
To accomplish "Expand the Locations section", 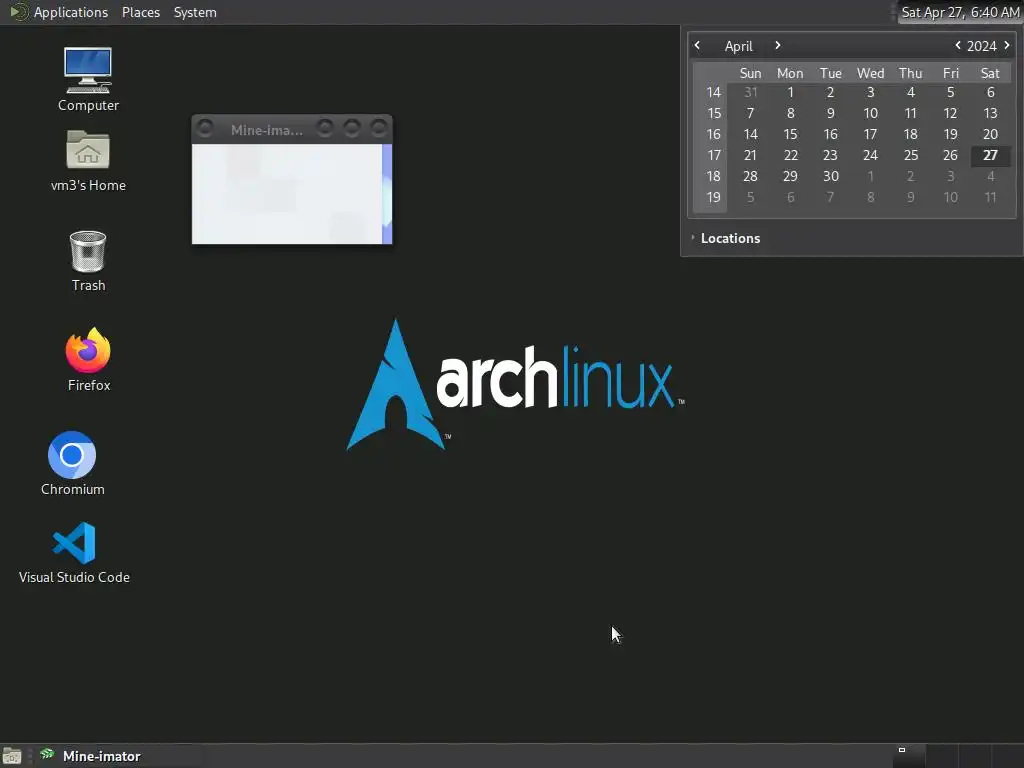I will 725,238.
